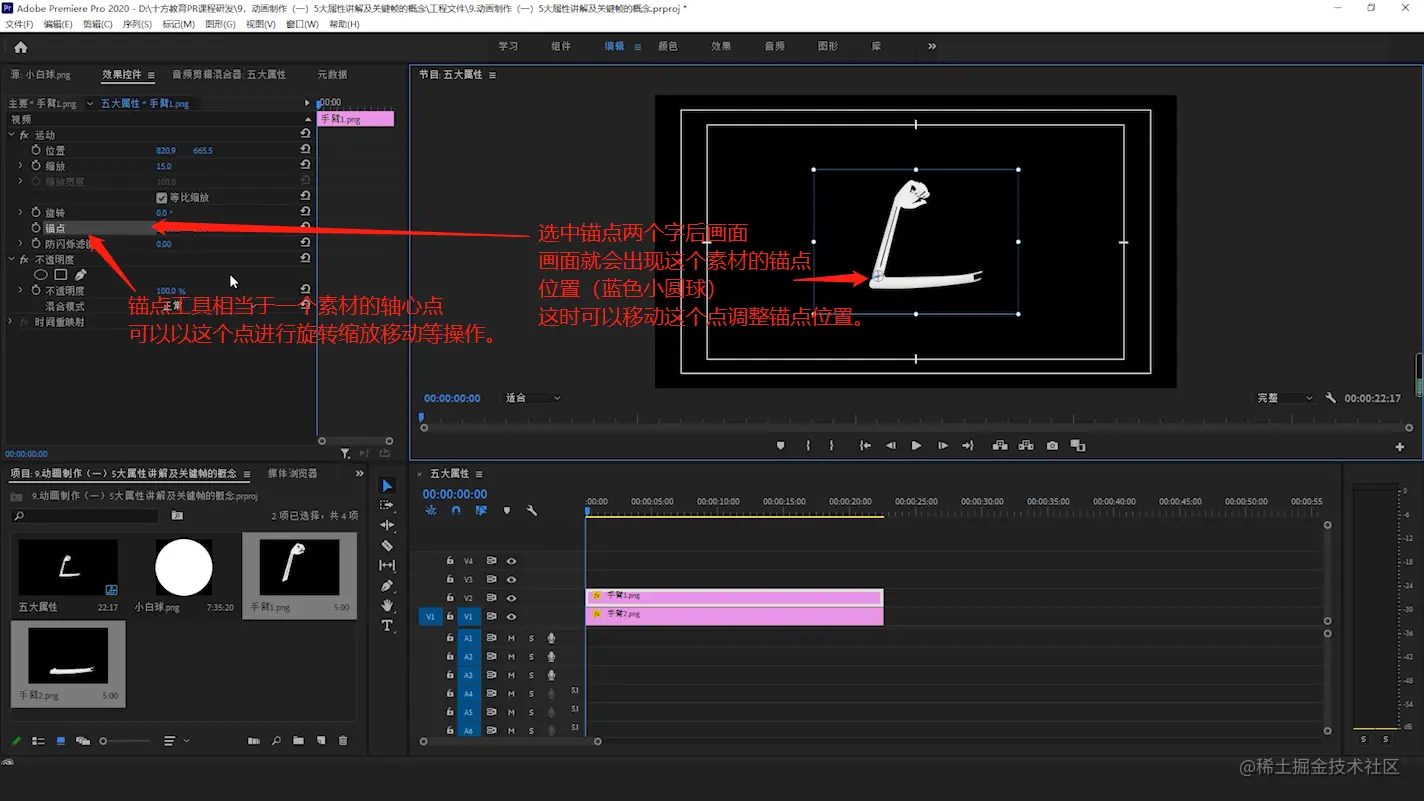Screen dimensions: 1424x801
Task: Select the Ripple Edit tool
Action: coord(387,526)
